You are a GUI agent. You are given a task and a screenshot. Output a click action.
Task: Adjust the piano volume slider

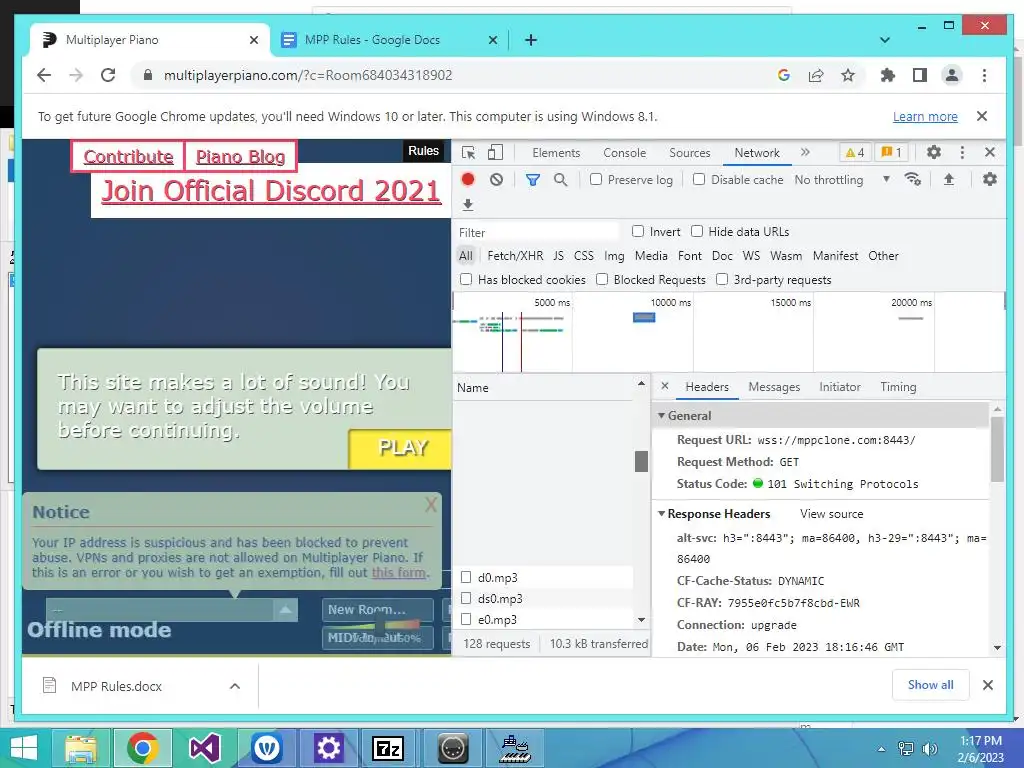380,628
